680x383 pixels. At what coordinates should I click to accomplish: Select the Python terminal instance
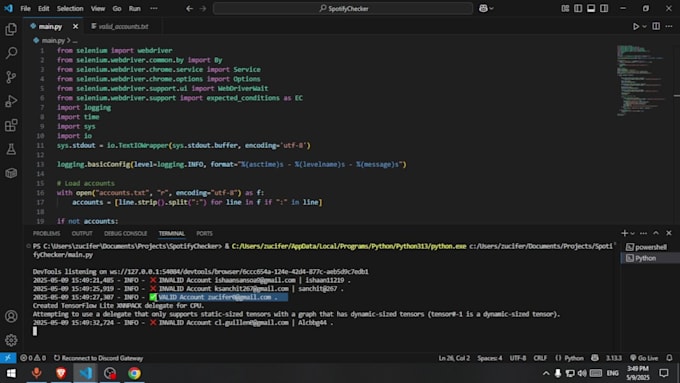tap(649, 258)
